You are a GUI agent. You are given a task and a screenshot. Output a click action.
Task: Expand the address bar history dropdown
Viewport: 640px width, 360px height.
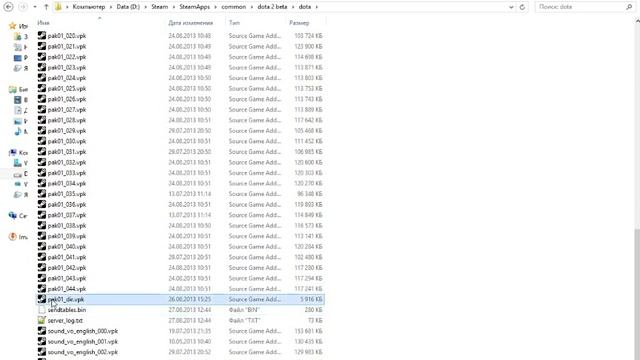tap(511, 7)
